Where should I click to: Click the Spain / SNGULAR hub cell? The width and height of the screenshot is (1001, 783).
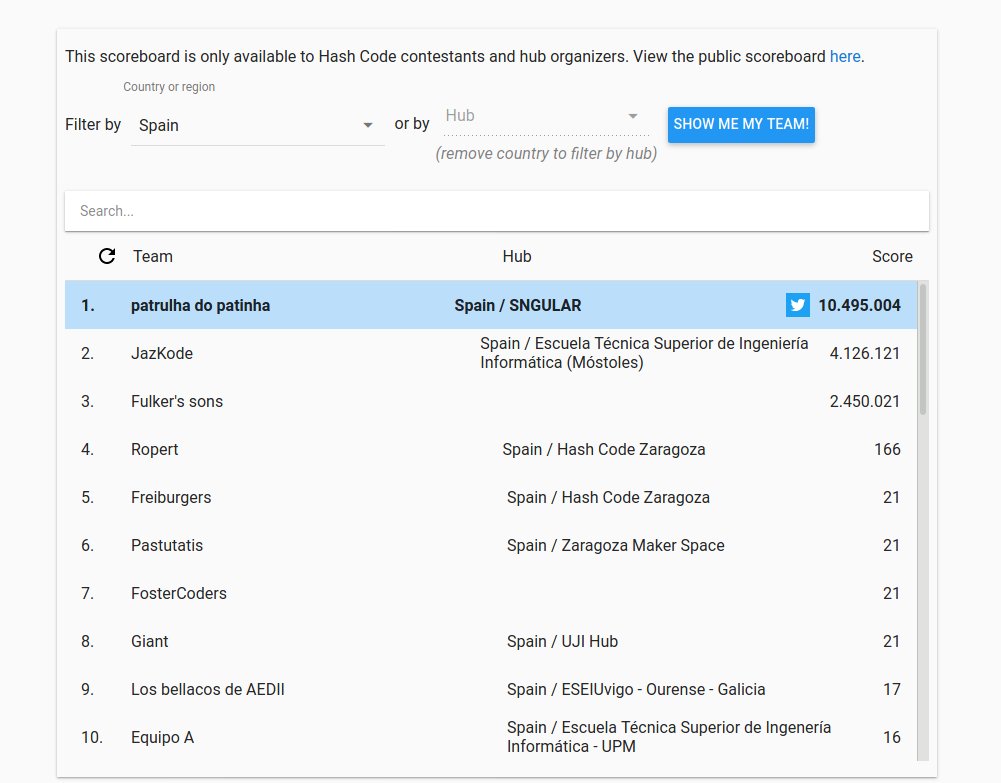(518, 305)
